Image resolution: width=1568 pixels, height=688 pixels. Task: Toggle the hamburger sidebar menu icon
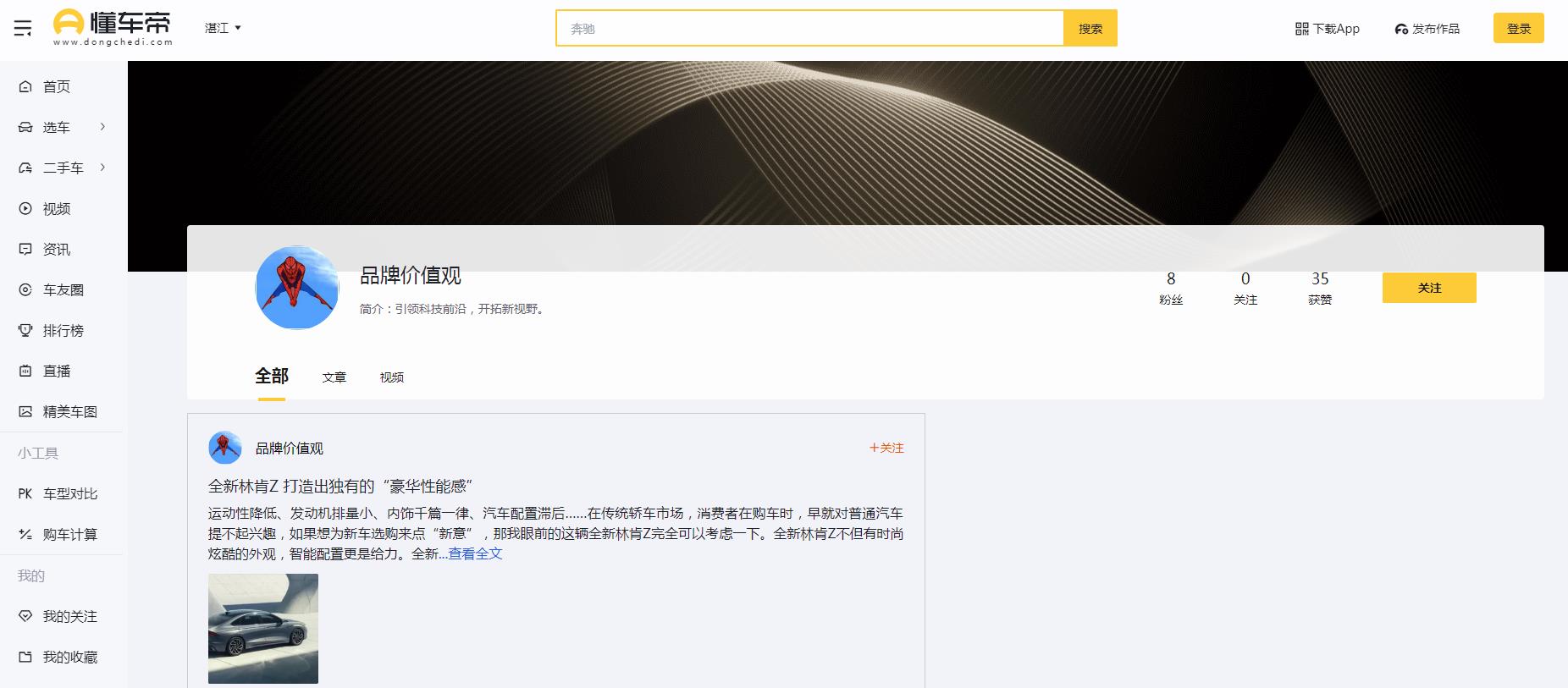[23, 28]
